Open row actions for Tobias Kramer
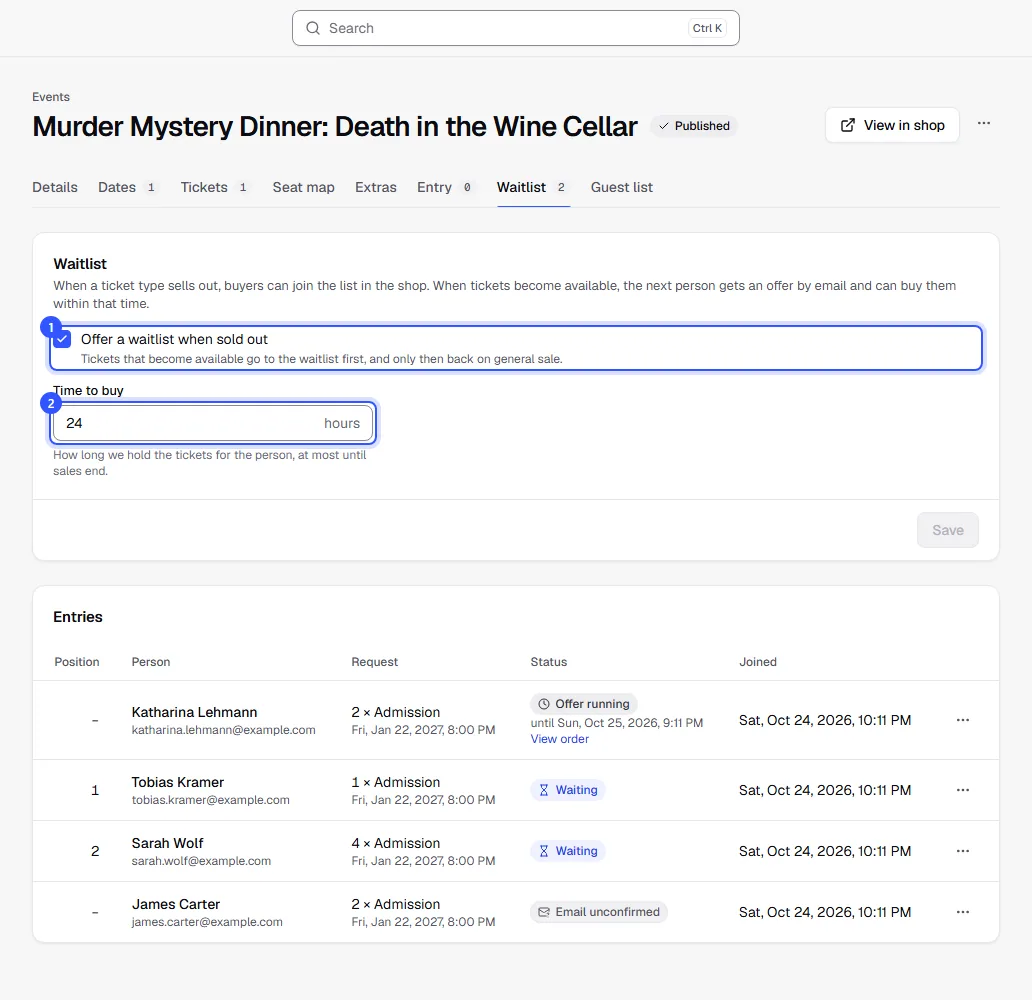 (x=962, y=790)
